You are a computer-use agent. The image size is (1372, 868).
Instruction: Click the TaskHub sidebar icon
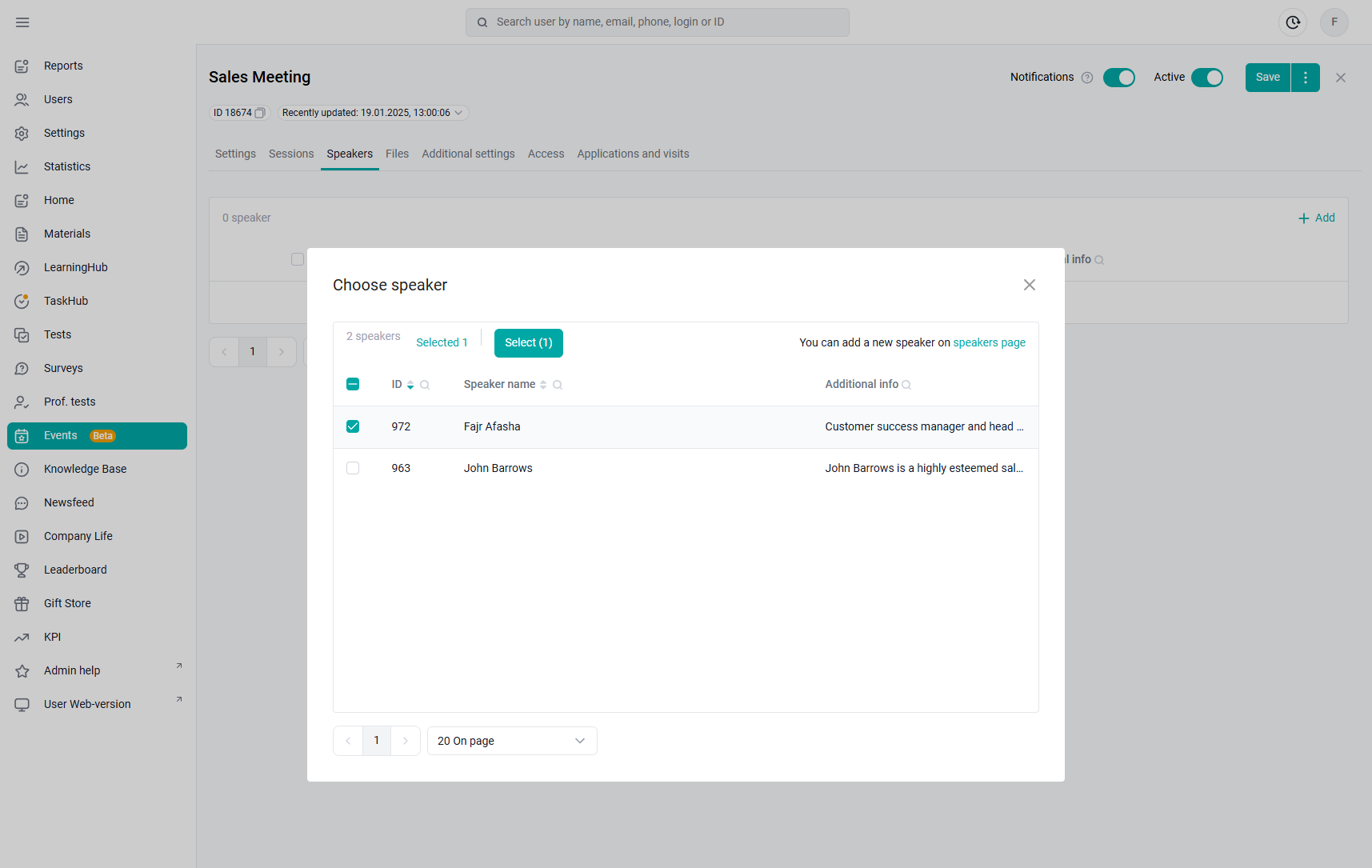[x=22, y=302]
